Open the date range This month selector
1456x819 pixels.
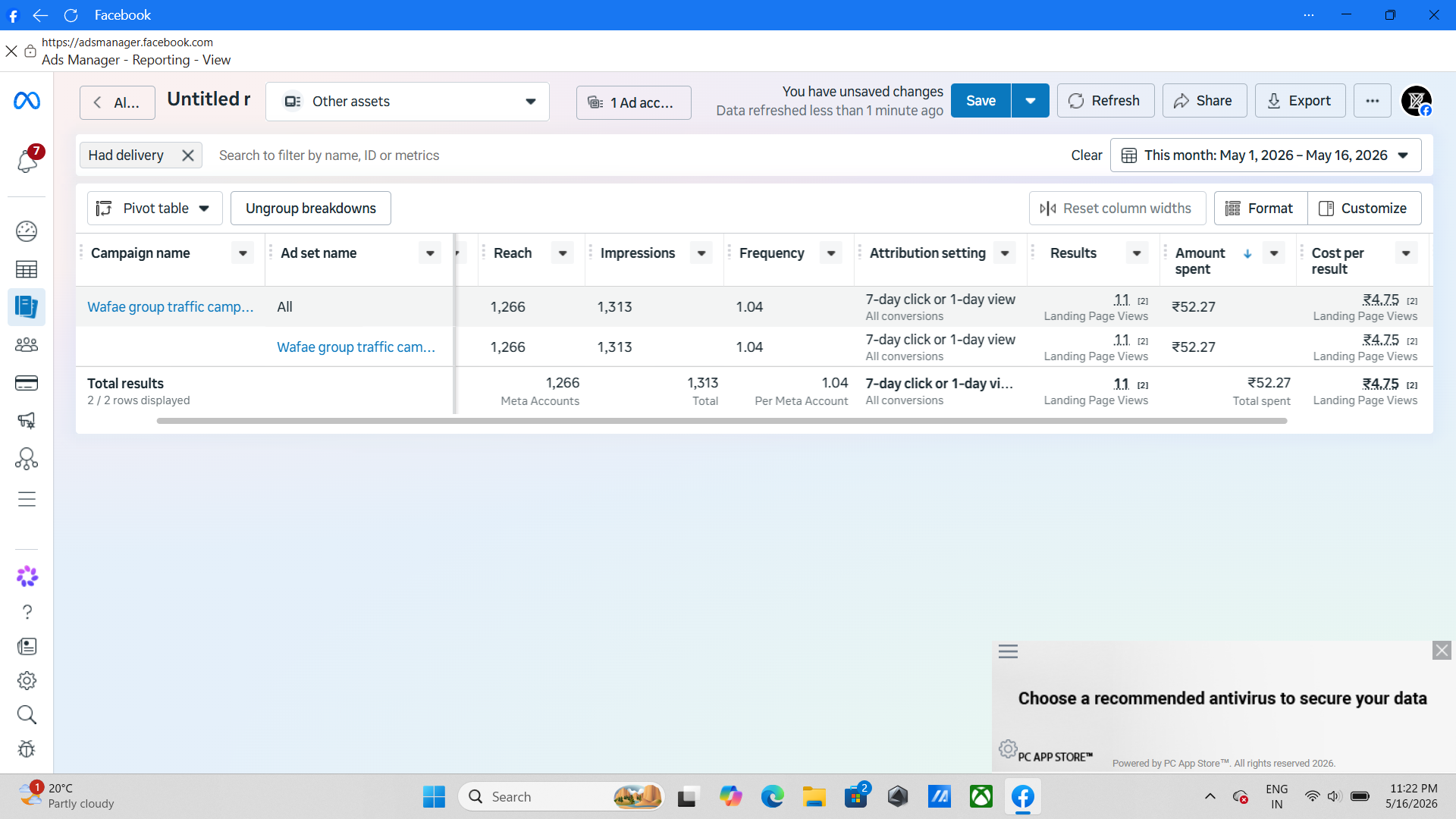pos(1266,155)
